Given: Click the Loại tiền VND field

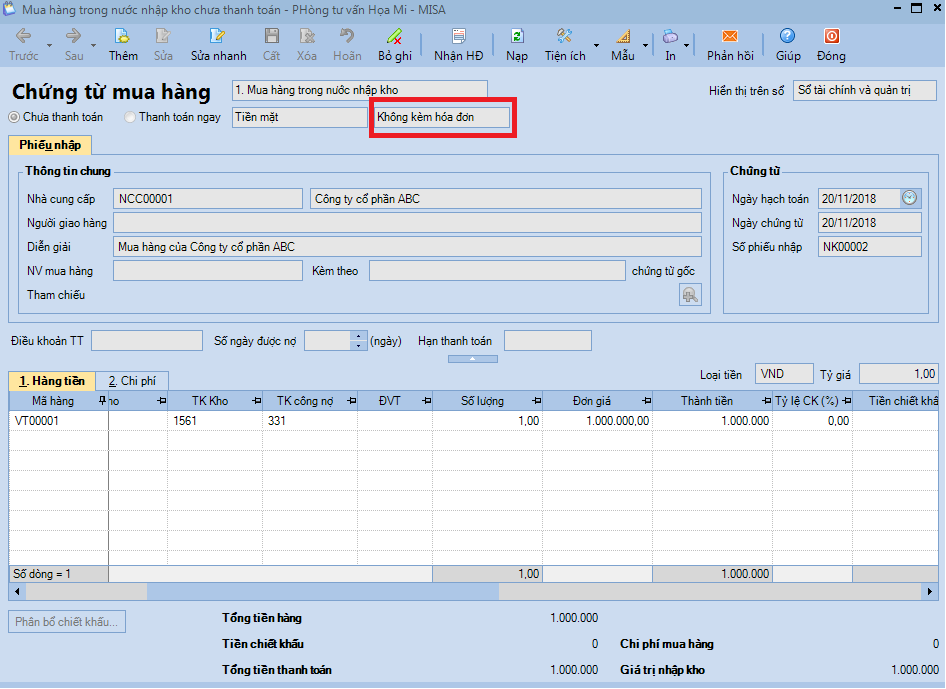Looking at the screenshot, I should pyautogui.click(x=784, y=374).
